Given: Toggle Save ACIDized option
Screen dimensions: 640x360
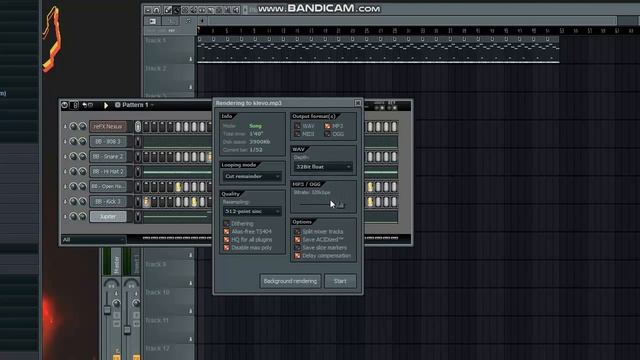Looking at the screenshot, I should click(297, 240).
